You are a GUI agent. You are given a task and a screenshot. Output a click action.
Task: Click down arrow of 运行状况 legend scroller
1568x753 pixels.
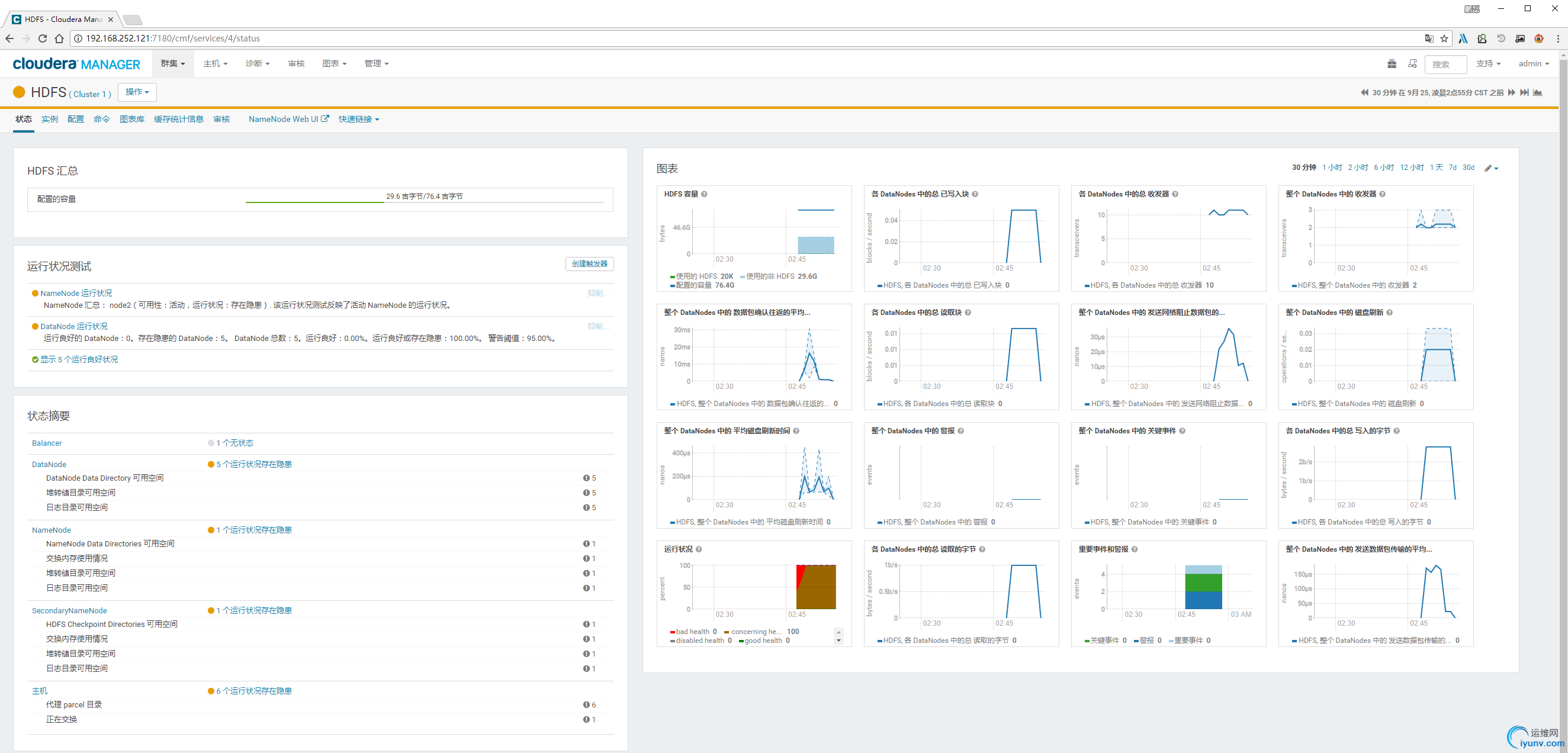tap(838, 641)
